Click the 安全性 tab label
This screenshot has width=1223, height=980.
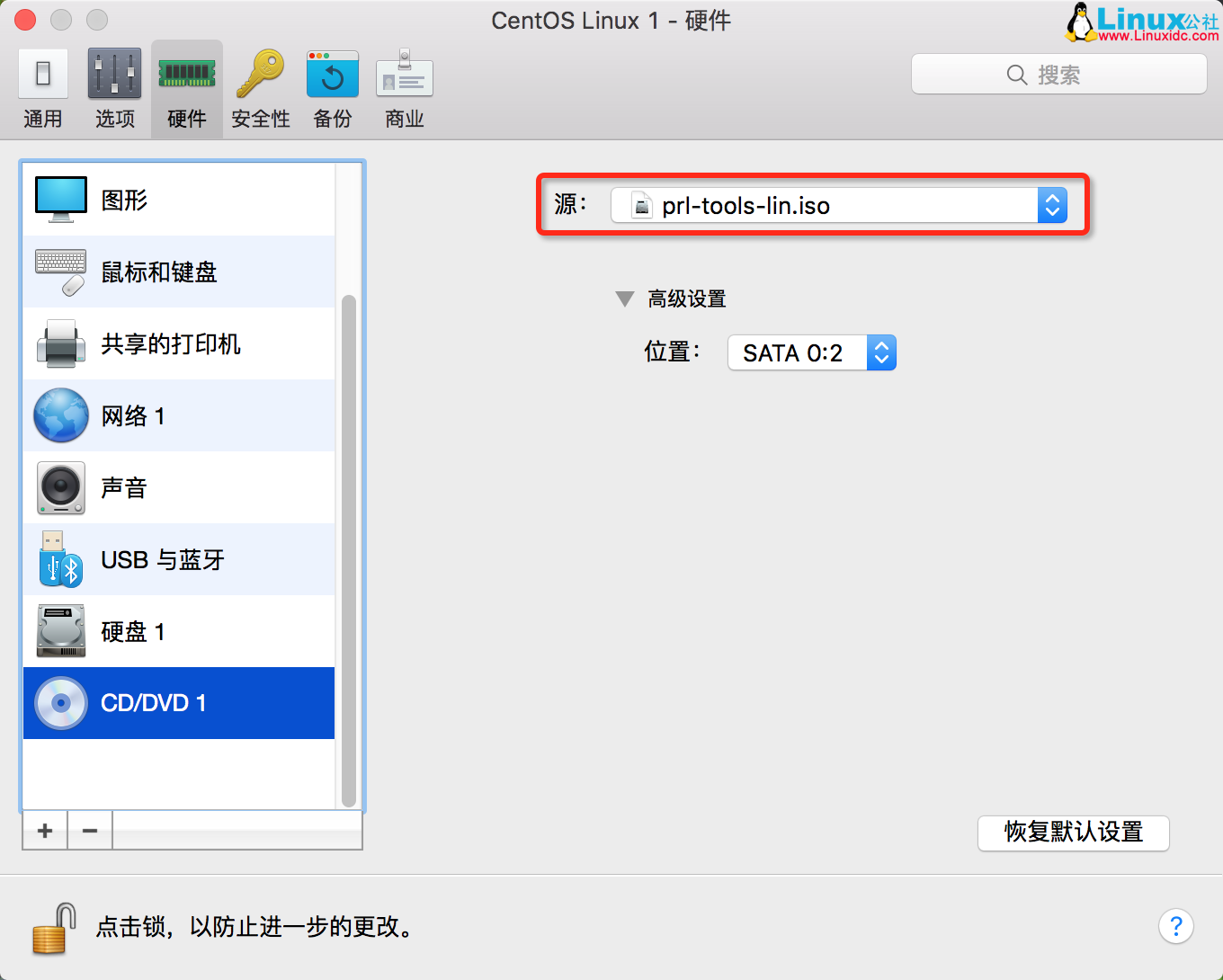[261, 119]
